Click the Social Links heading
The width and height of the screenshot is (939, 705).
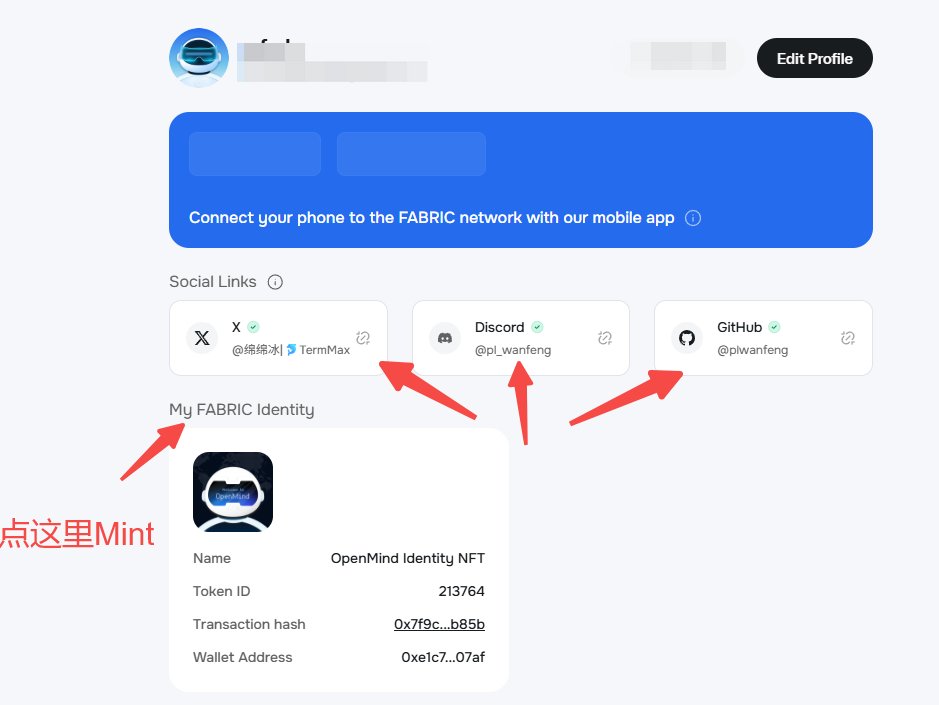click(213, 282)
